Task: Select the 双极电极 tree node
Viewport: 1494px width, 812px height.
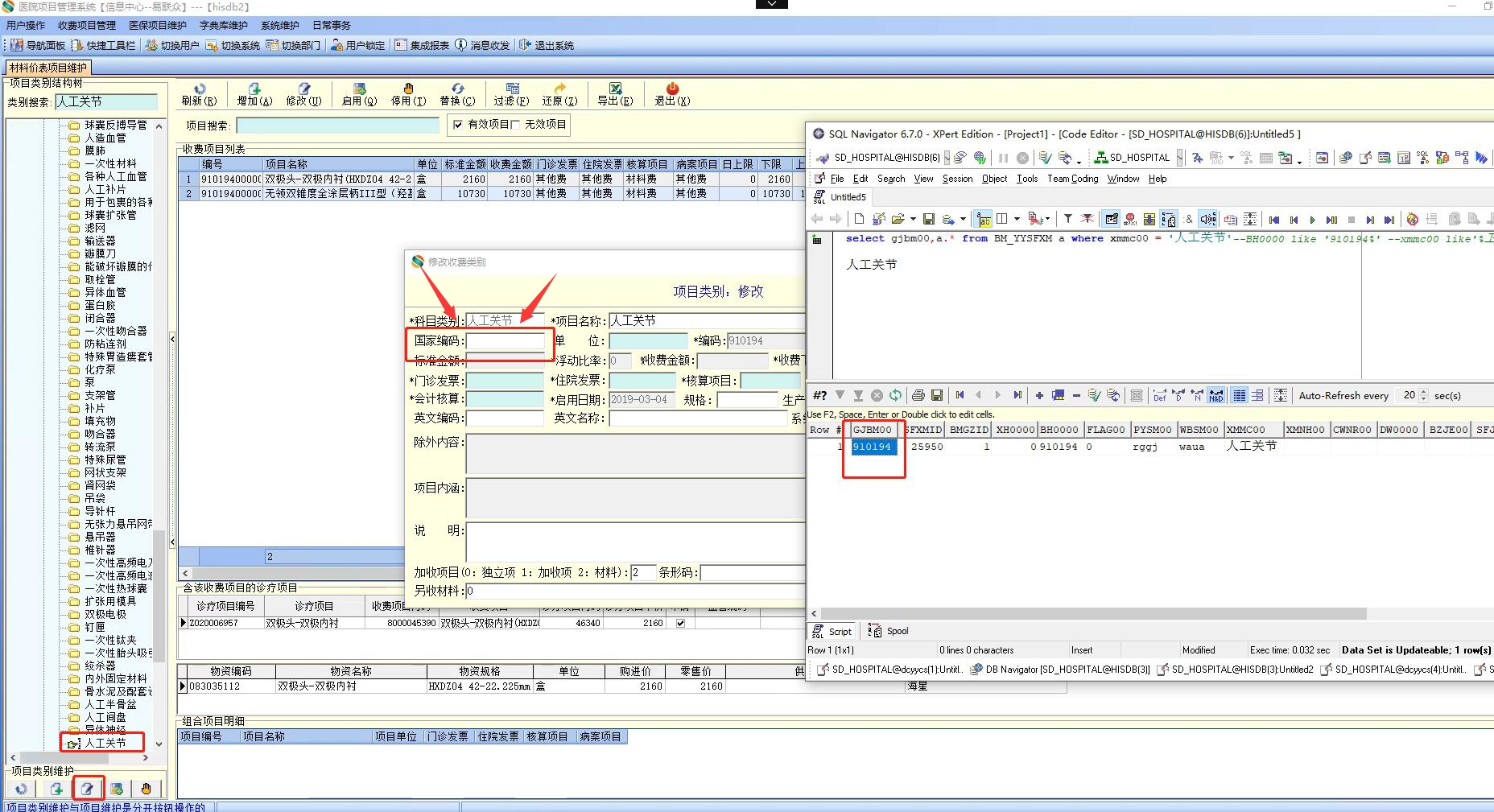Action: (105, 614)
